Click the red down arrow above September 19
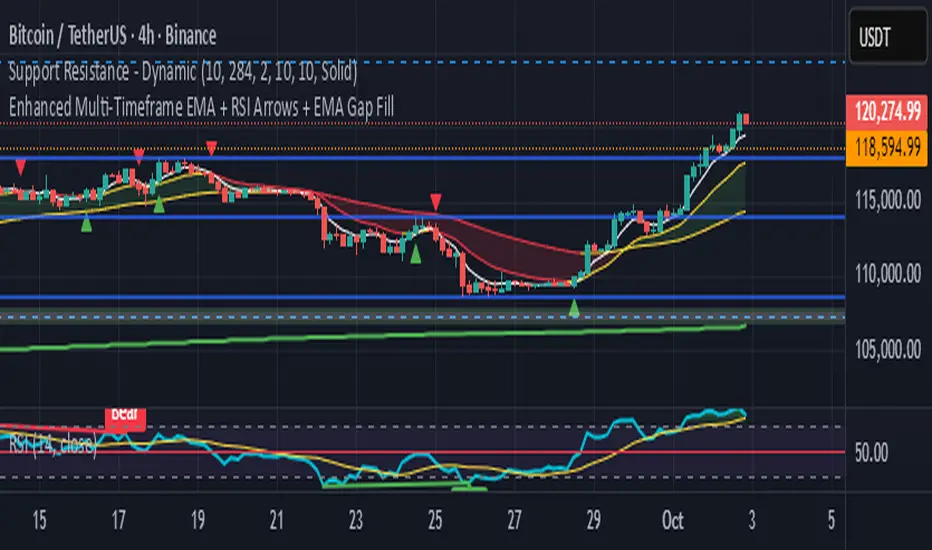This screenshot has height=550, width=932. coord(211,147)
